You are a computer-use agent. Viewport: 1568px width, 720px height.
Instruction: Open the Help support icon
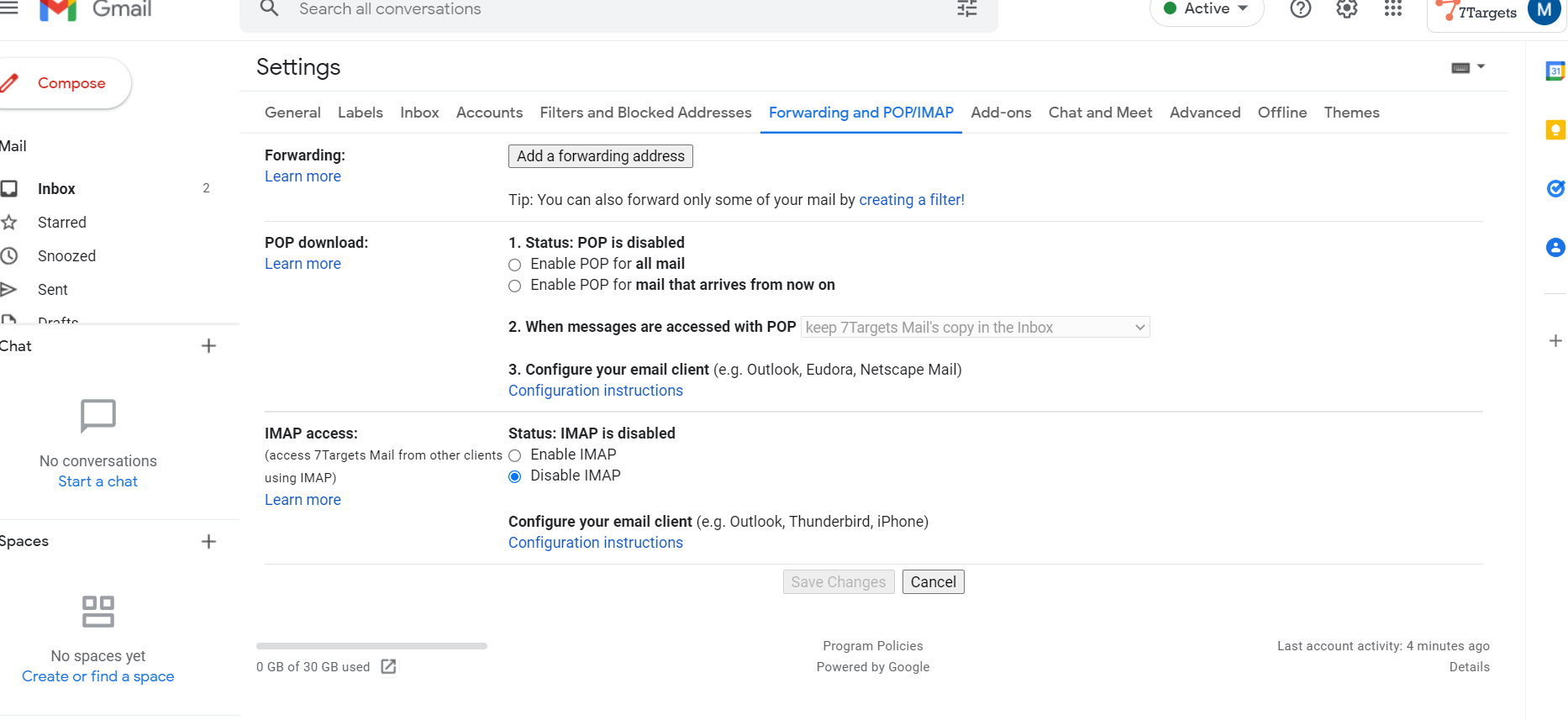[x=1300, y=9]
